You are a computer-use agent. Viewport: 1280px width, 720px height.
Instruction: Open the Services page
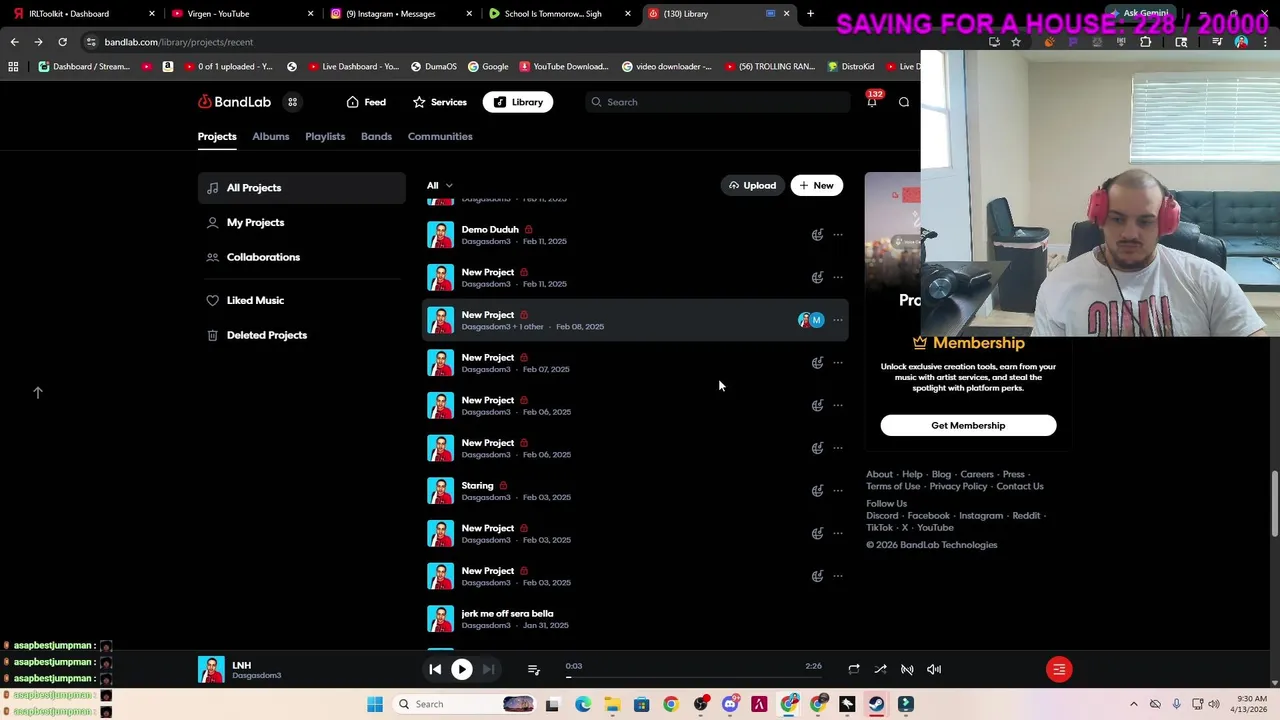pyautogui.click(x=440, y=102)
